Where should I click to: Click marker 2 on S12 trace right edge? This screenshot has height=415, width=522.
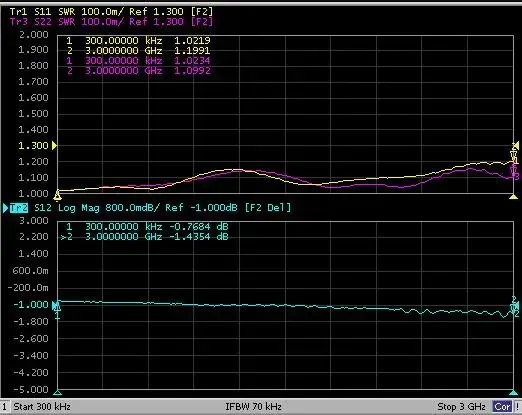pyautogui.click(x=514, y=307)
